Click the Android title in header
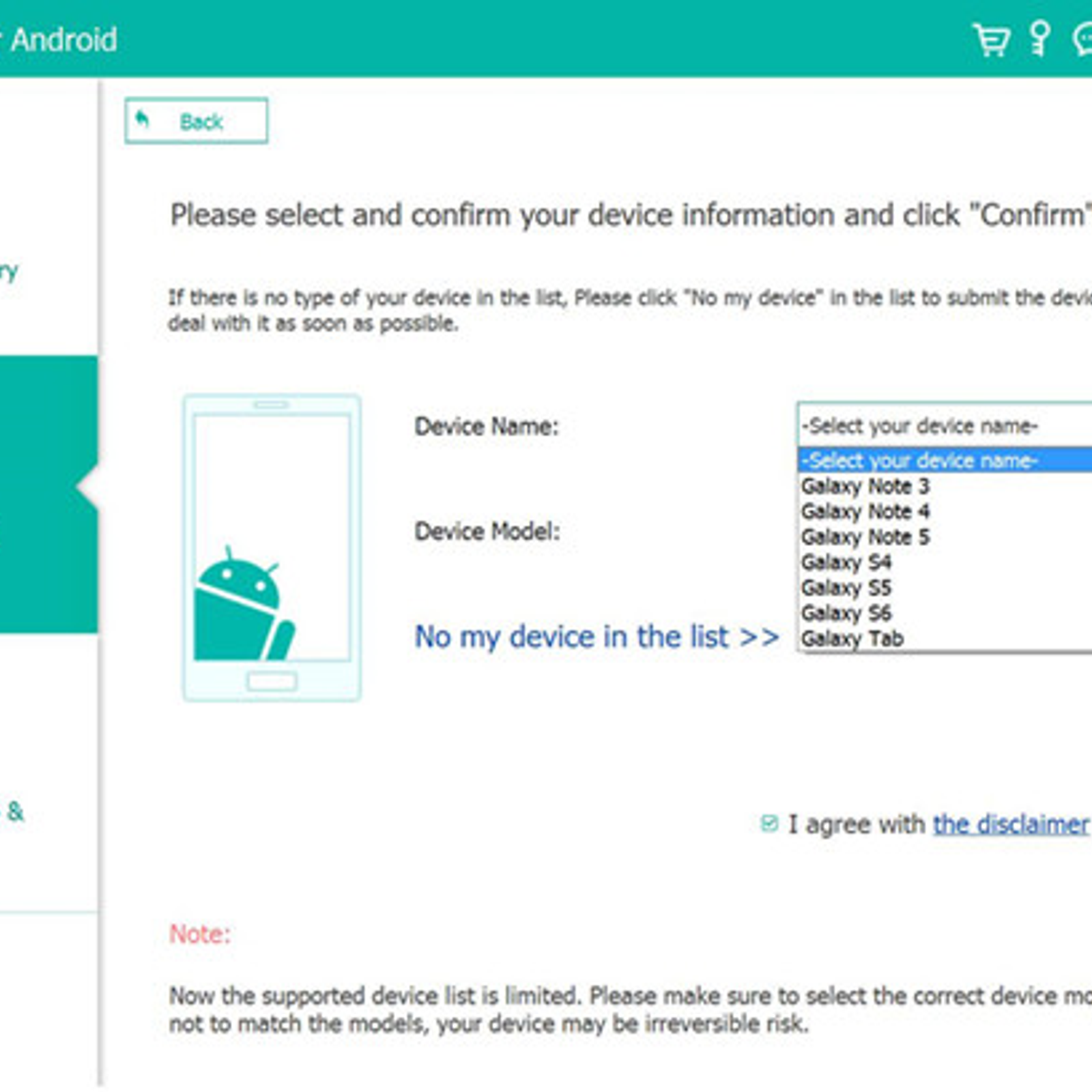The width and height of the screenshot is (1092, 1092). (x=63, y=40)
